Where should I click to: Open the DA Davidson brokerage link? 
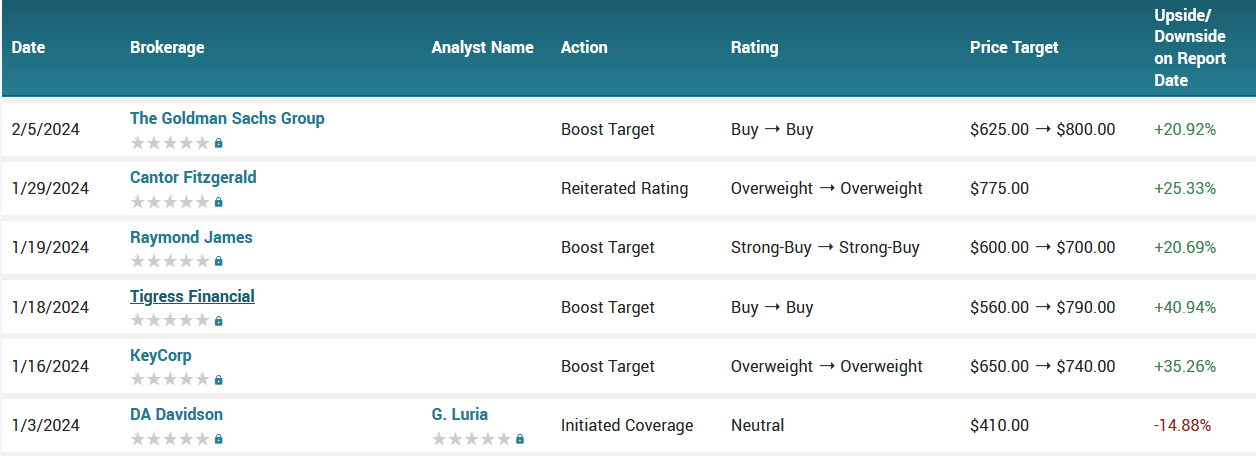[x=176, y=414]
